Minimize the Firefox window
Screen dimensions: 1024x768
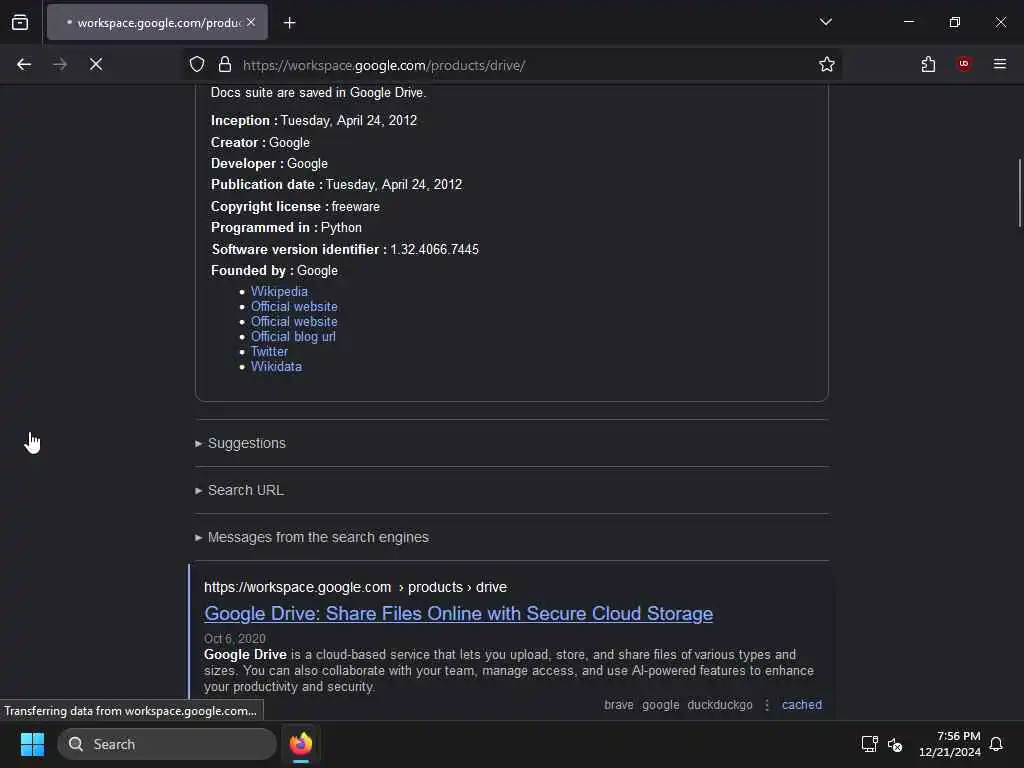point(908,22)
